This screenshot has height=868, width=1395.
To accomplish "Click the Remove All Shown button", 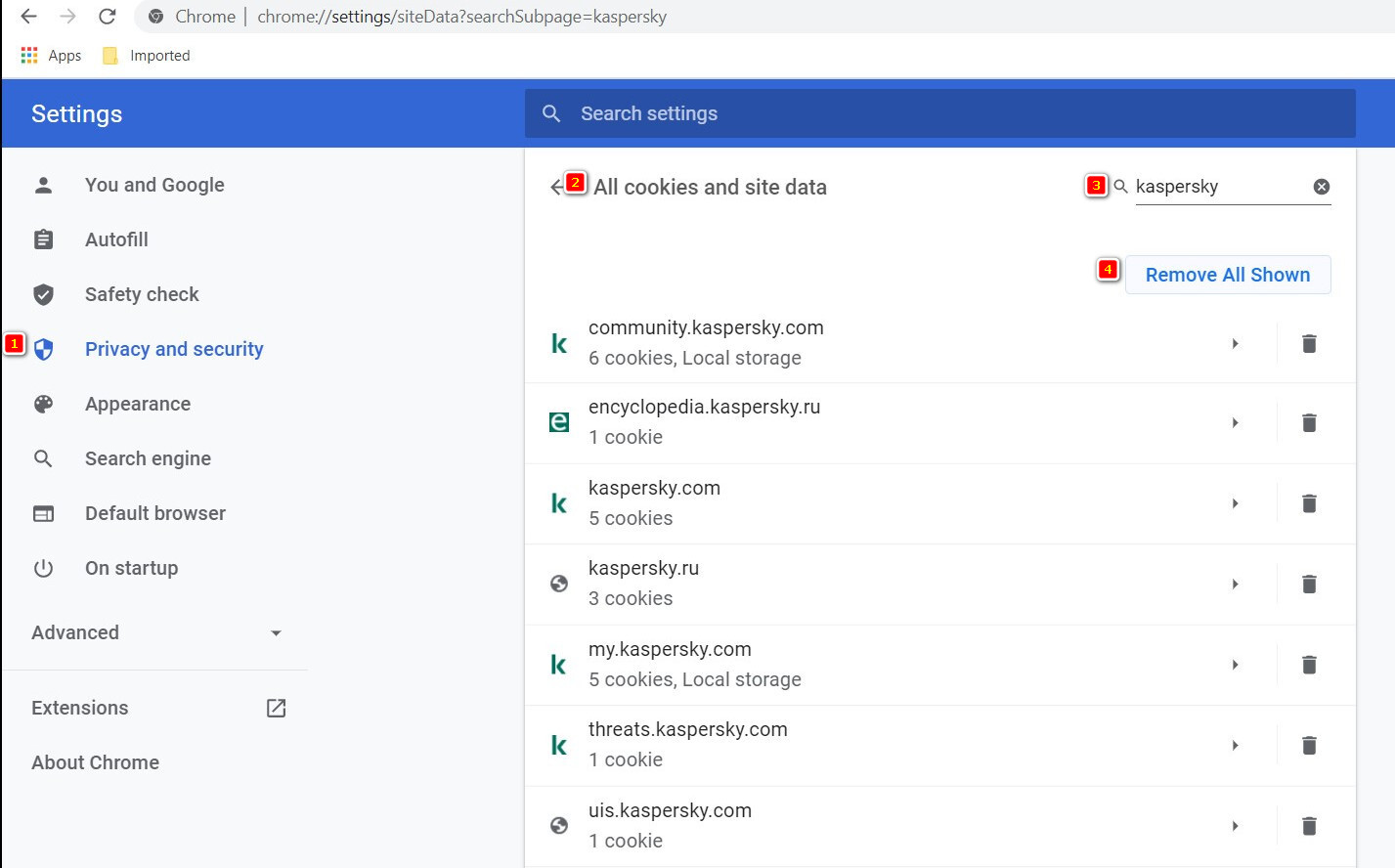I will coord(1227,275).
